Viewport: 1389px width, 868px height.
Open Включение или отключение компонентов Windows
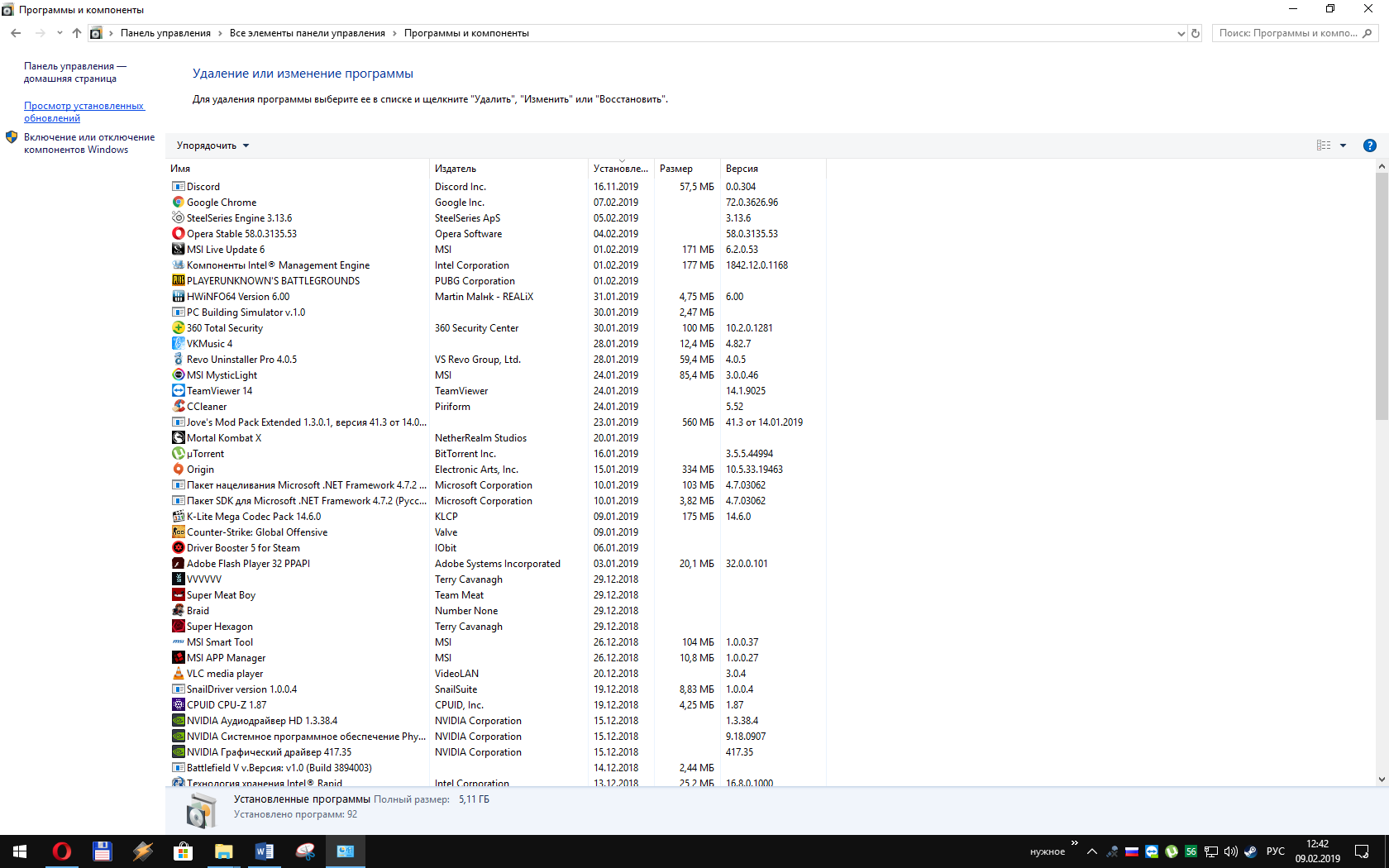tap(89, 144)
